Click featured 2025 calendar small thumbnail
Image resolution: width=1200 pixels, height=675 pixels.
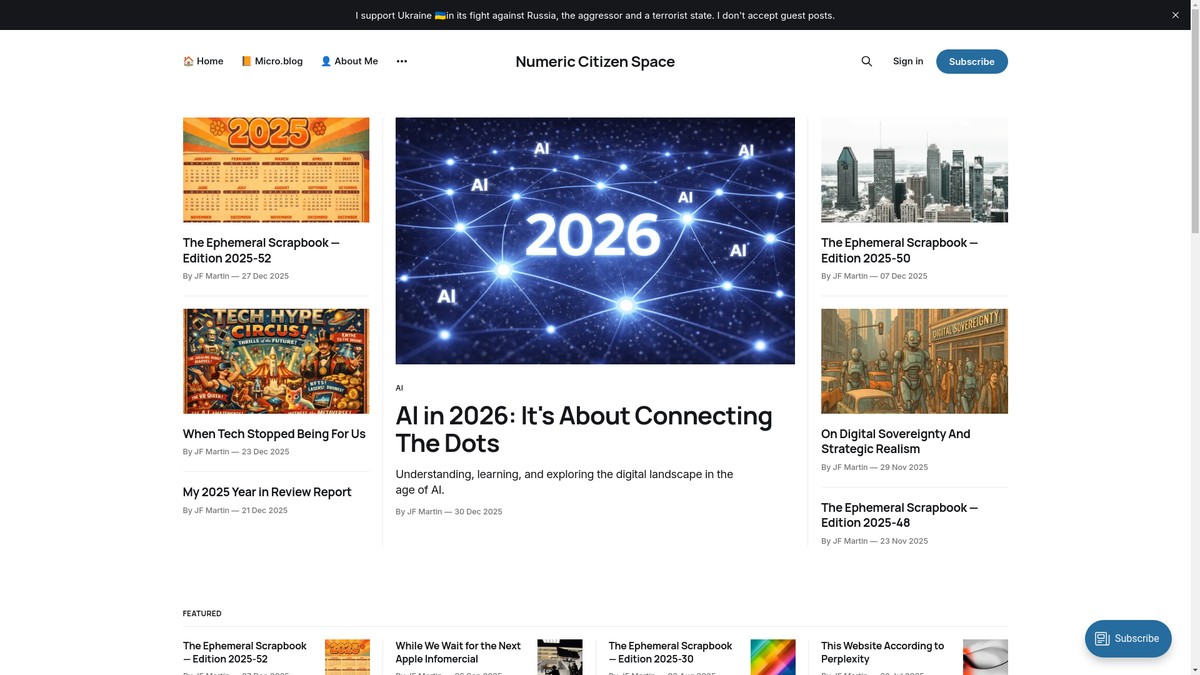coord(347,657)
